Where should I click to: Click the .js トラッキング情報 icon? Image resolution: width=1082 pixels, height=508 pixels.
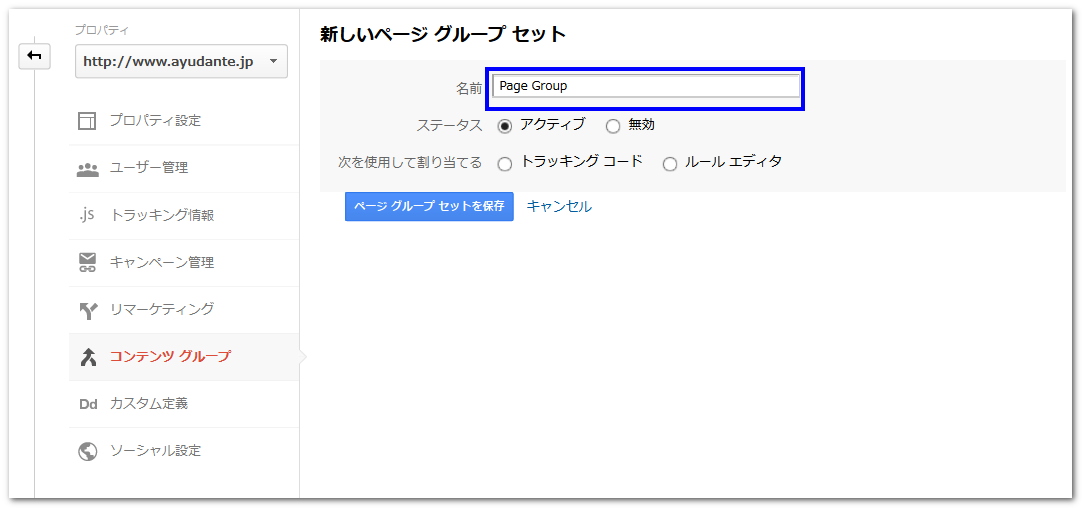tap(88, 215)
